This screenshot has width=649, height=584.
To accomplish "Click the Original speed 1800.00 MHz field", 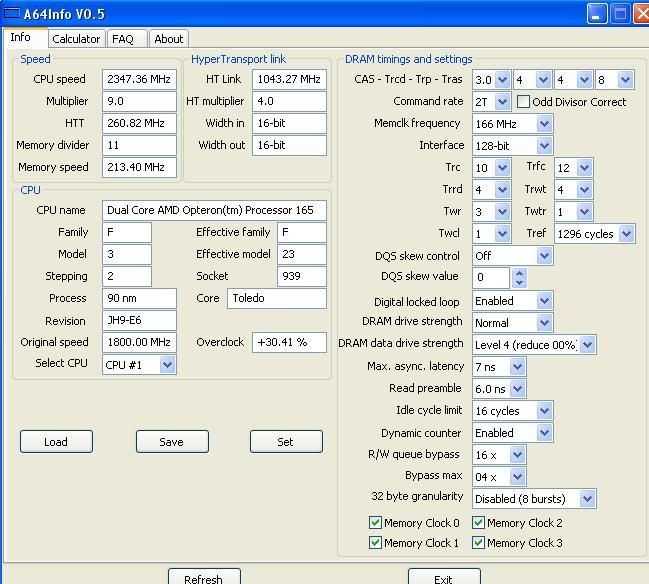I will click(139, 342).
